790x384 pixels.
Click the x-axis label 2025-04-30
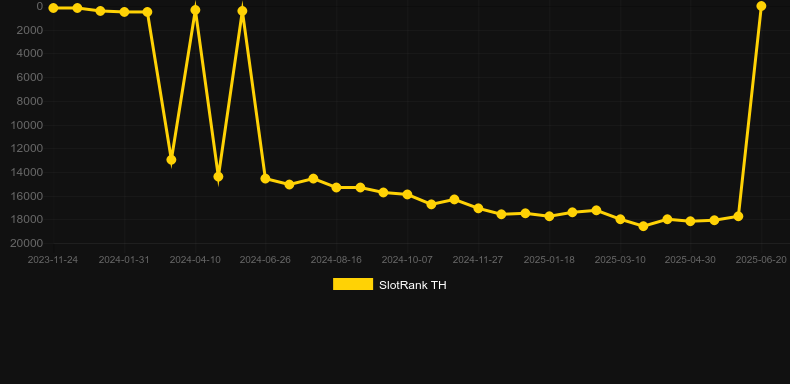(690, 260)
